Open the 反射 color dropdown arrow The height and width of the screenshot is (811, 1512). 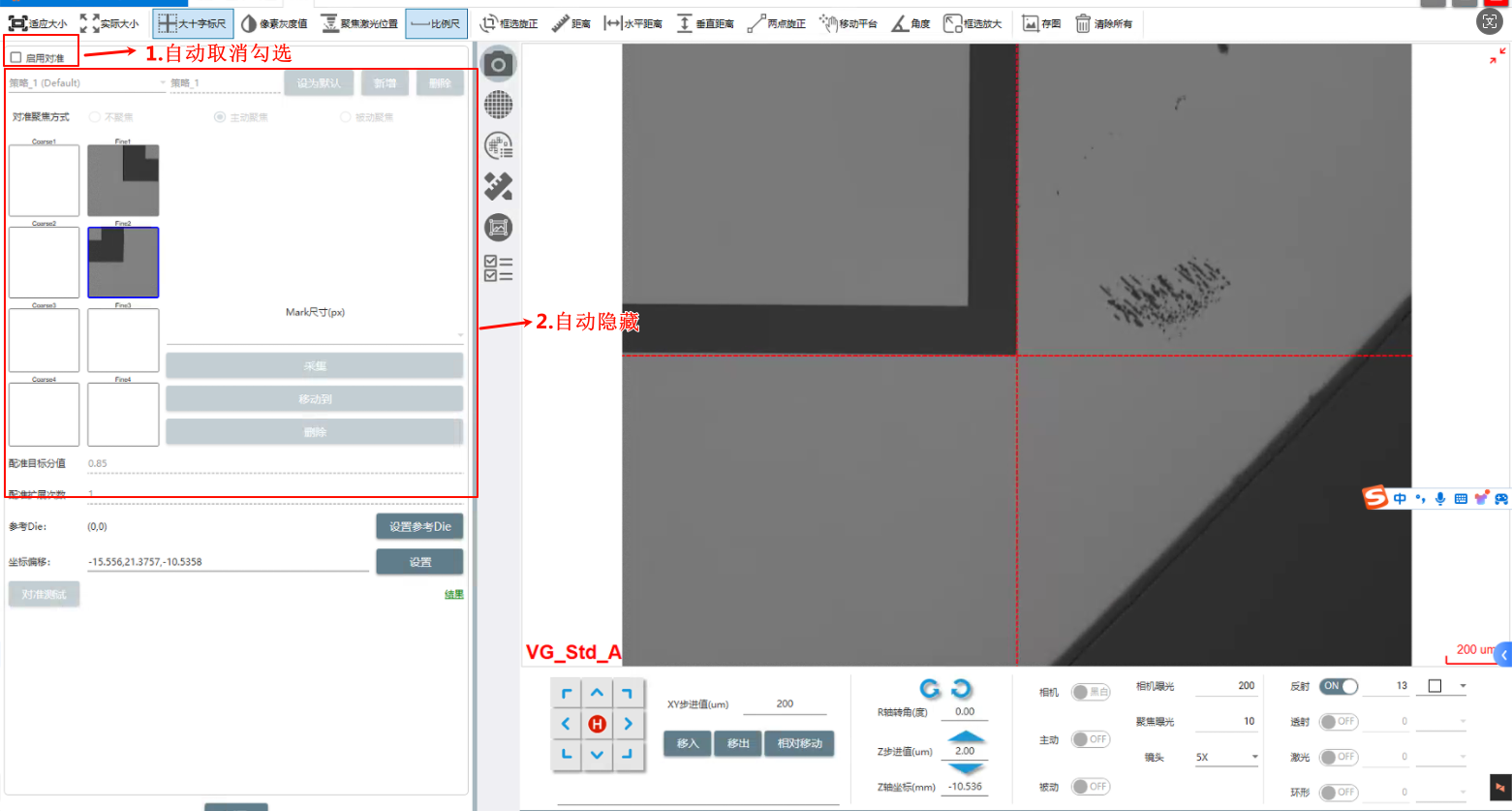[1463, 686]
